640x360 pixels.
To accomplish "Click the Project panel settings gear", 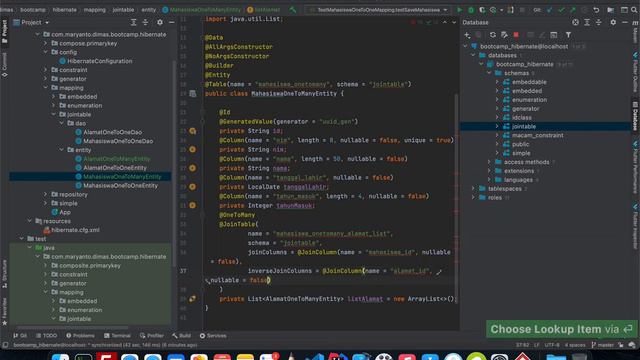I will [x=160, y=22].
